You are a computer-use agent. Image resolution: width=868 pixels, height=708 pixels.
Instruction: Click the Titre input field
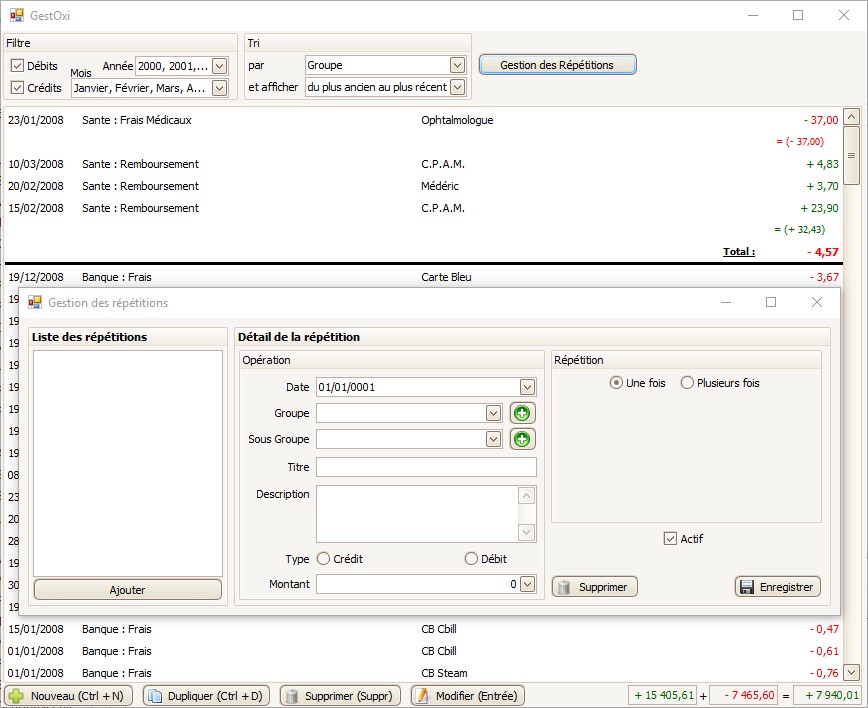pyautogui.click(x=426, y=467)
